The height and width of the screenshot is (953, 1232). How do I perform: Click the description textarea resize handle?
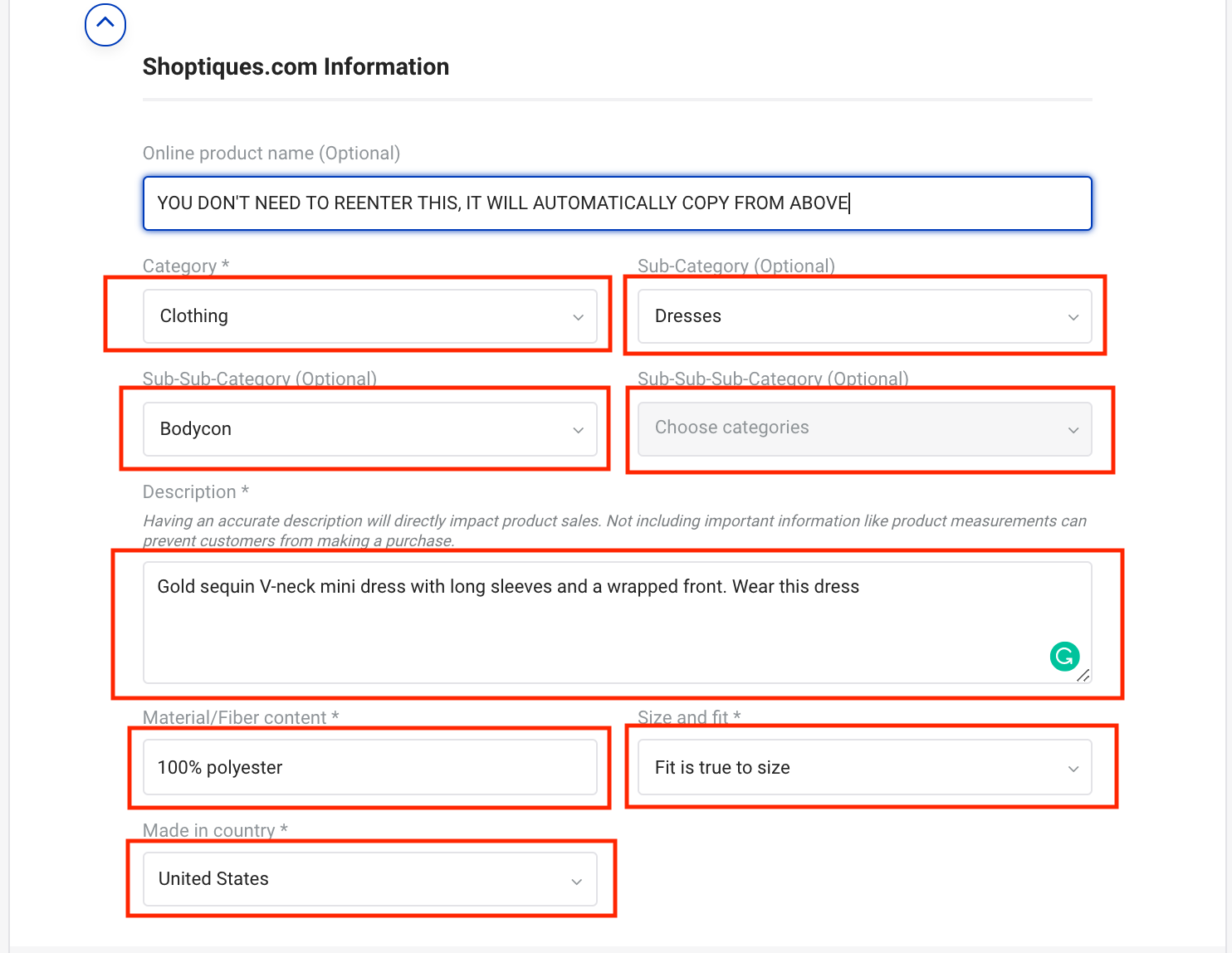1083,676
